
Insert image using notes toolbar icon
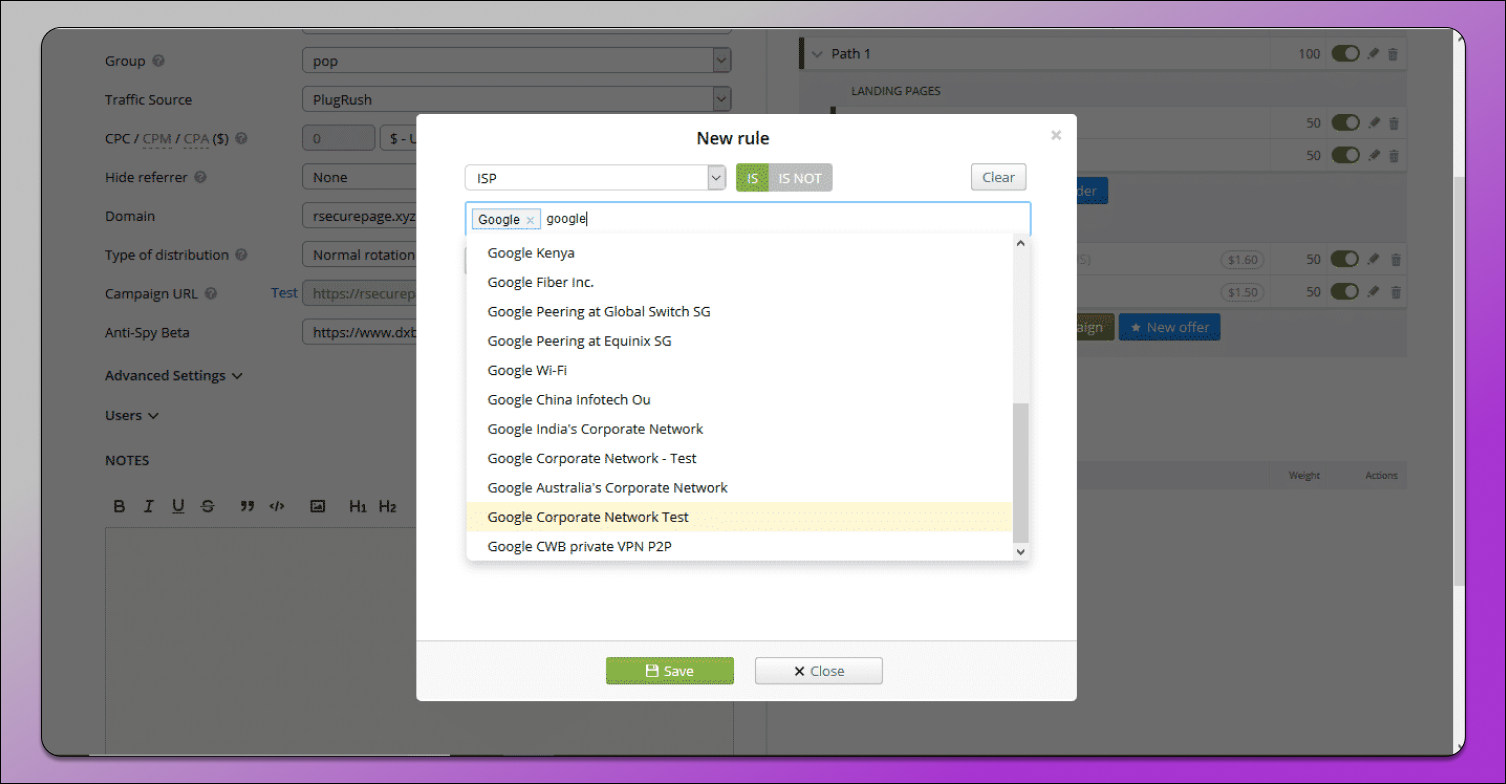point(317,507)
